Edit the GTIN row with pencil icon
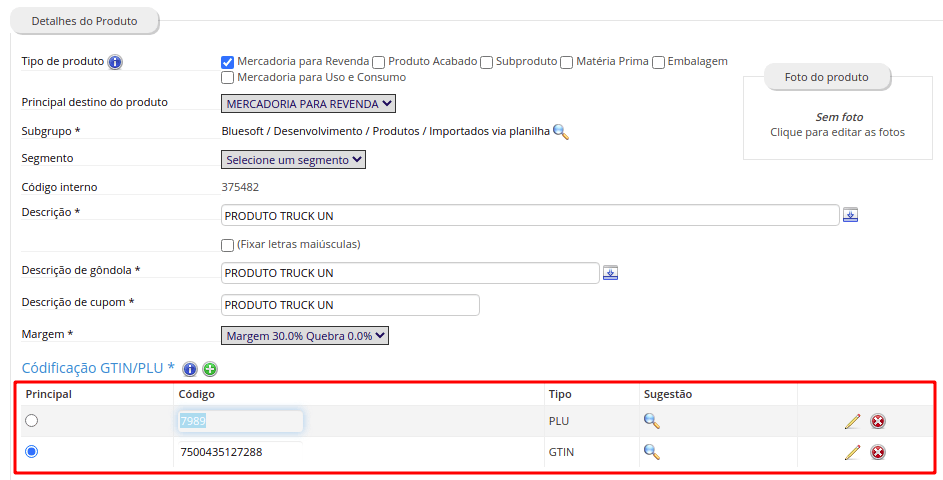 852,452
